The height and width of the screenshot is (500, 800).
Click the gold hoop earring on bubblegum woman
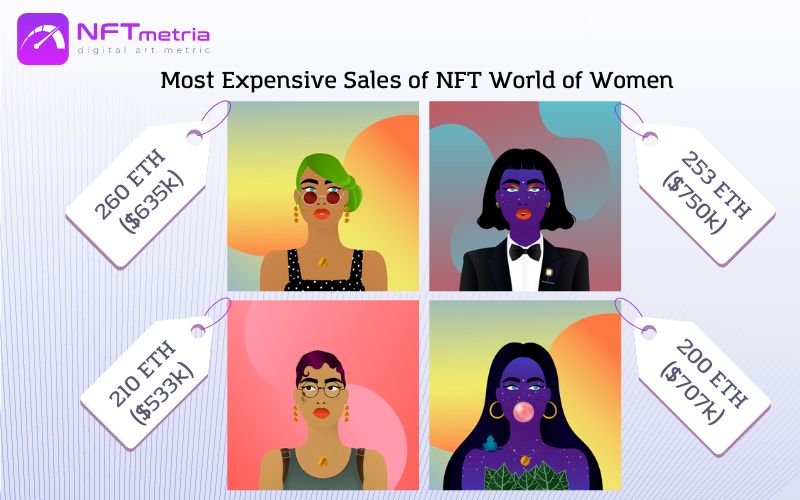tap(496, 410)
